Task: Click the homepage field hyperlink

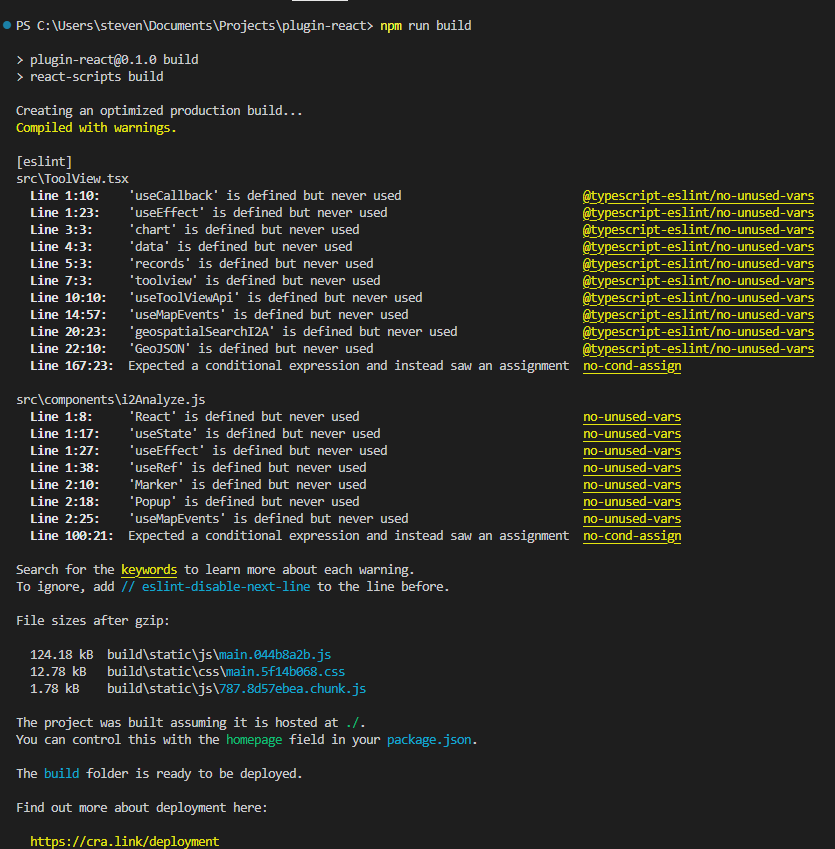Action: (x=254, y=740)
